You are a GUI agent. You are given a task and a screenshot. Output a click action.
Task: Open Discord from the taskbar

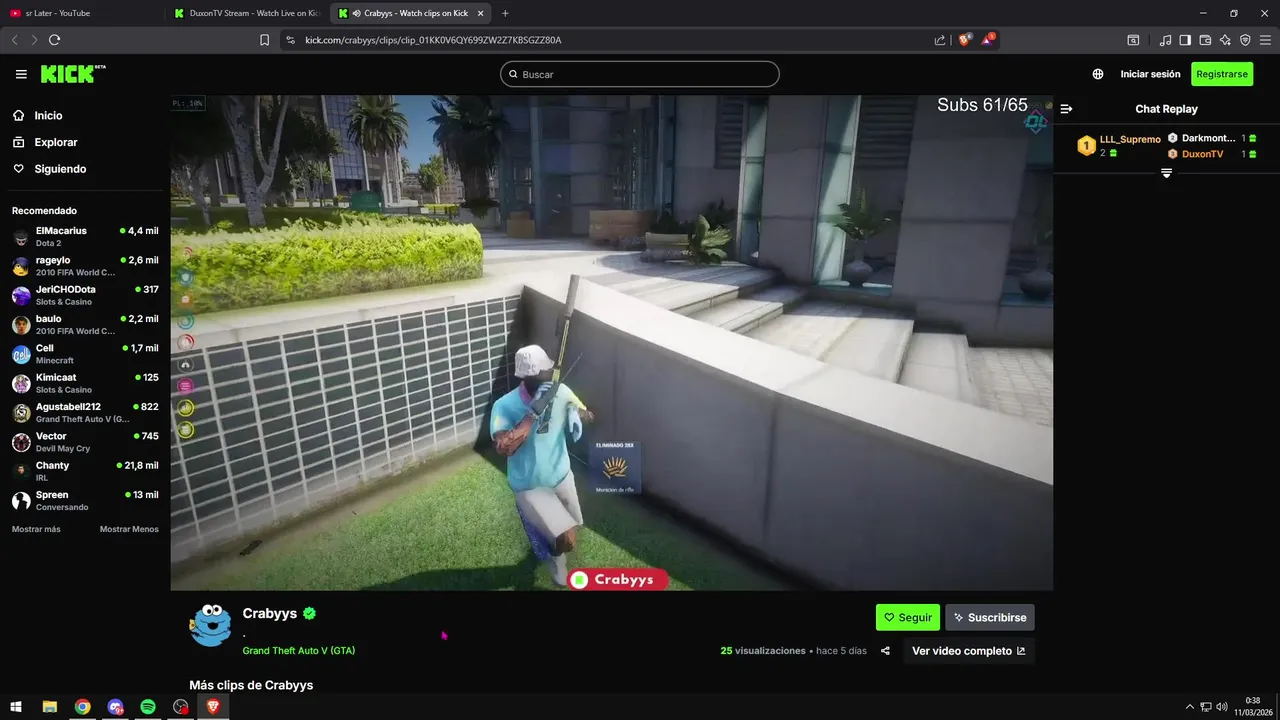click(x=115, y=707)
